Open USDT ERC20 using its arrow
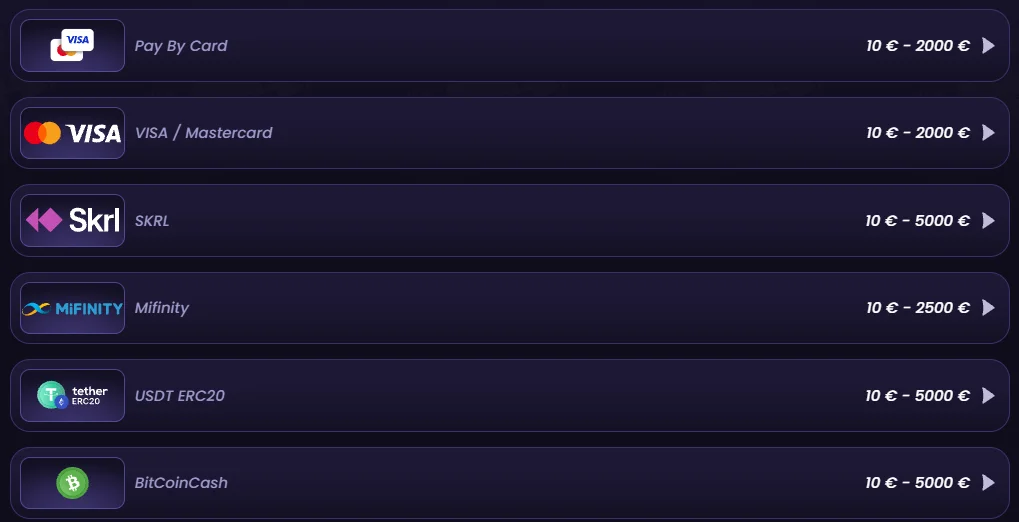Screen dimensions: 1019x522 click(x=988, y=395)
